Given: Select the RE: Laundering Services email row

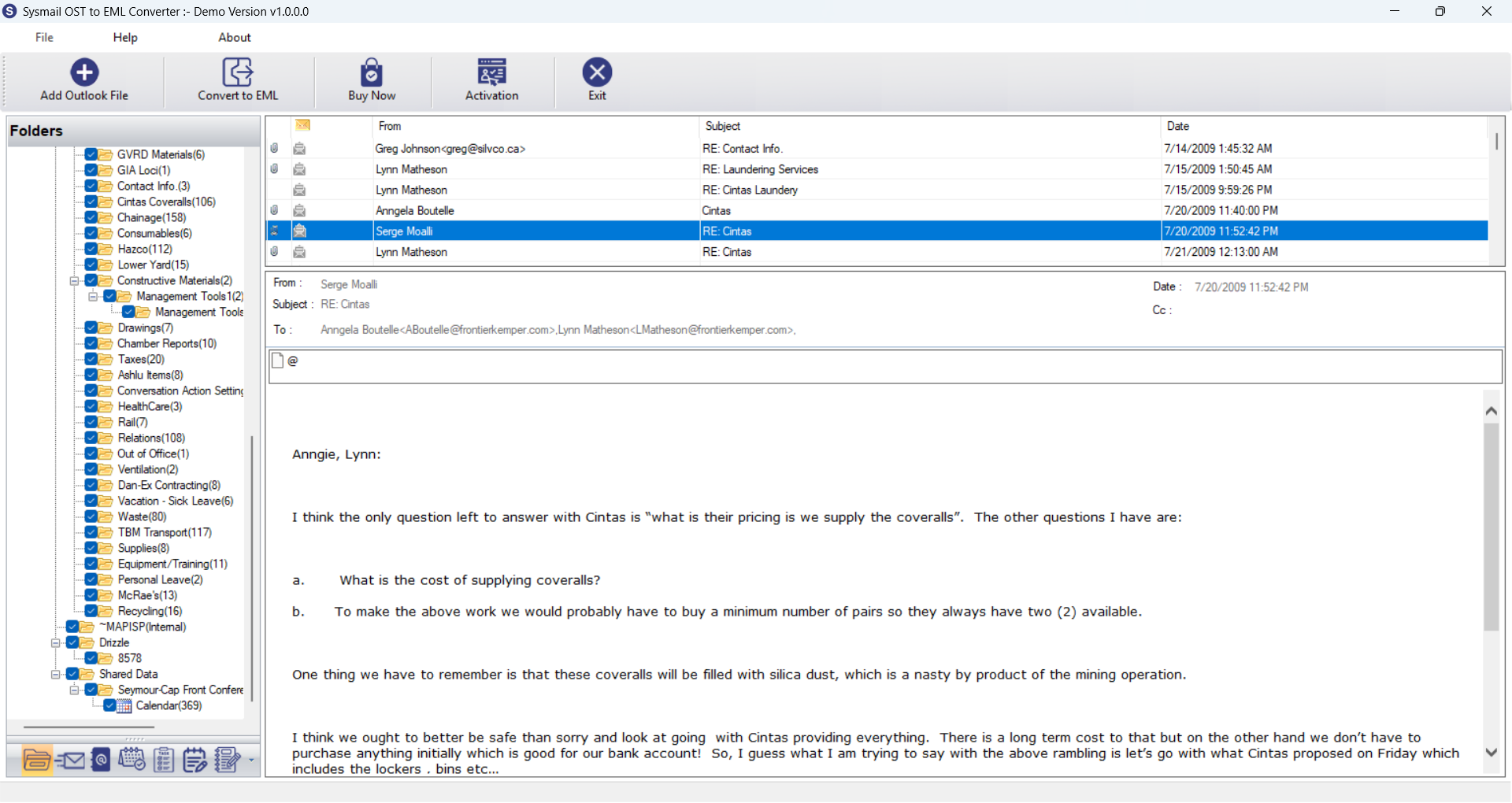Looking at the screenshot, I should tap(877, 168).
